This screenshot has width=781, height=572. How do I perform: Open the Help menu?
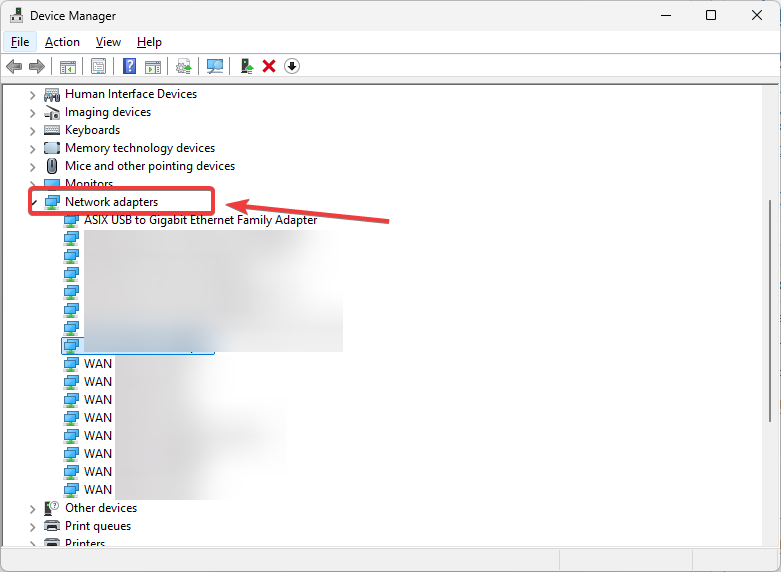click(149, 42)
